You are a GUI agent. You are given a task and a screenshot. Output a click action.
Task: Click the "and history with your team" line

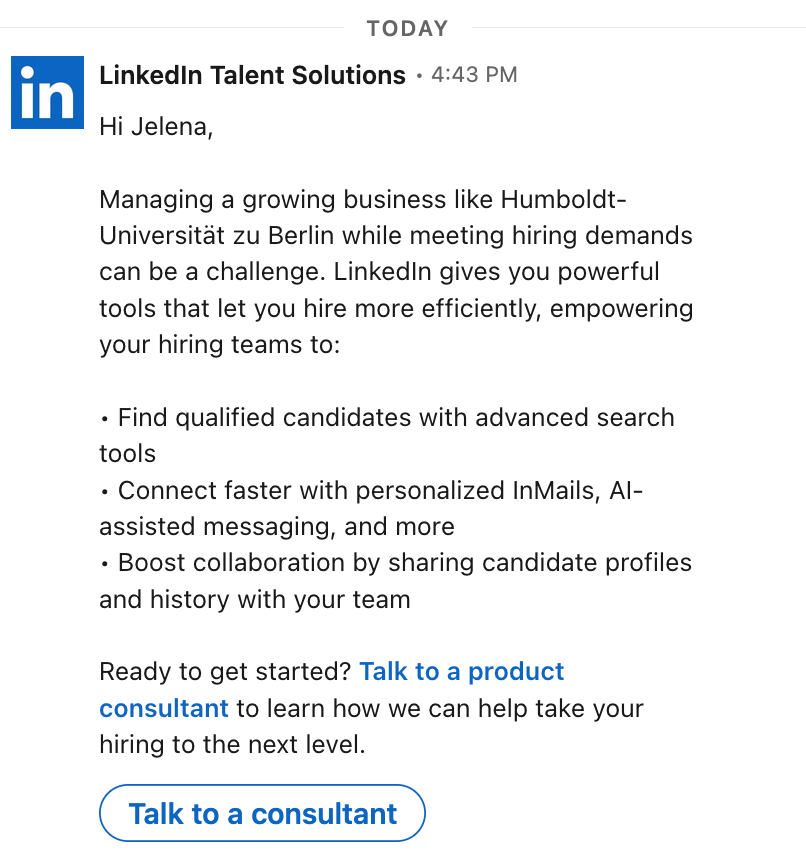click(255, 600)
